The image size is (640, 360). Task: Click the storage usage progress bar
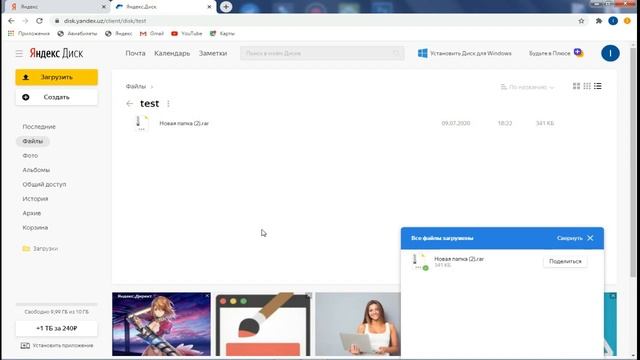[x=57, y=304]
